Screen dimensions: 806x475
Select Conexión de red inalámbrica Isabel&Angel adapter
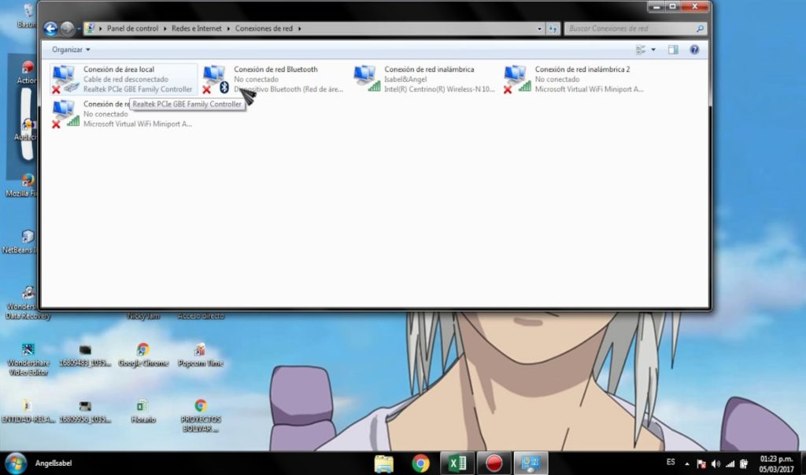(x=425, y=79)
